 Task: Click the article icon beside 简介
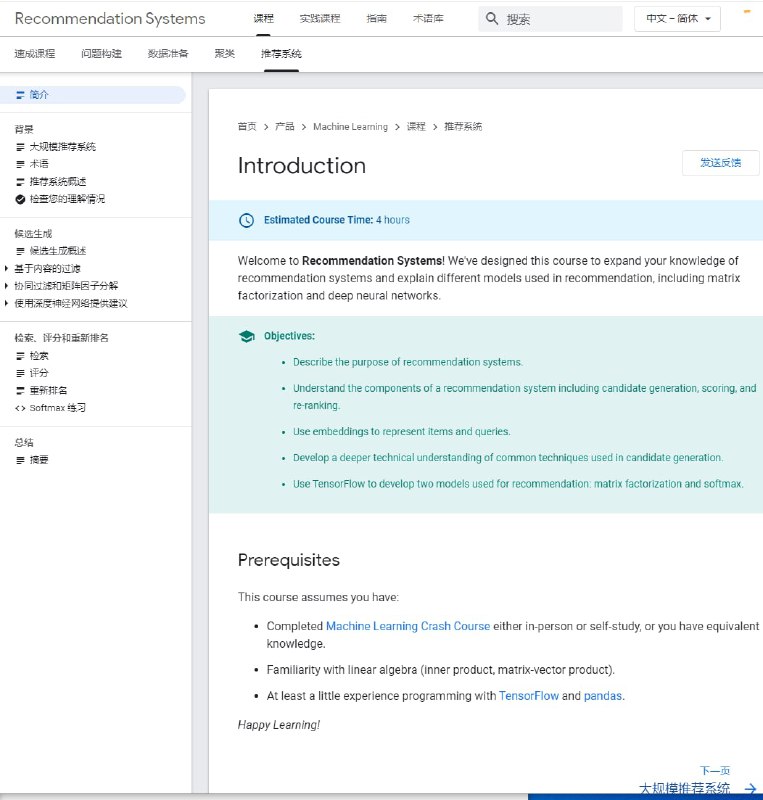click(x=20, y=95)
